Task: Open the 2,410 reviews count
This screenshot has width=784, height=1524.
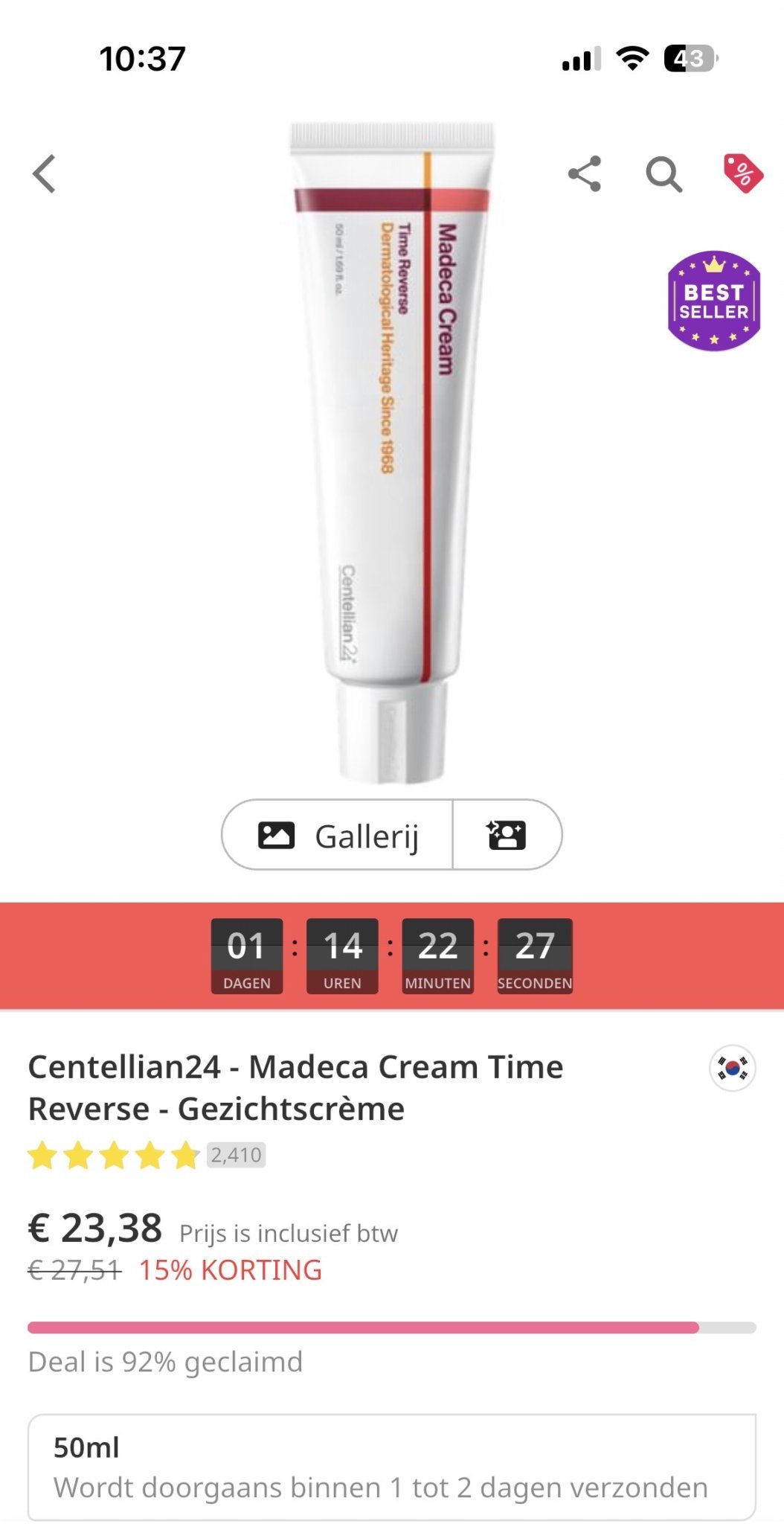Action: (236, 1155)
